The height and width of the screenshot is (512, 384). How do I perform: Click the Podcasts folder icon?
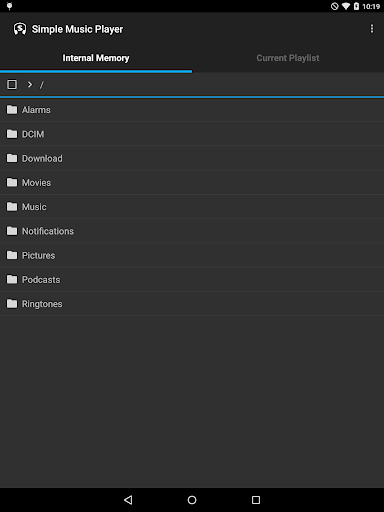pos(12,280)
